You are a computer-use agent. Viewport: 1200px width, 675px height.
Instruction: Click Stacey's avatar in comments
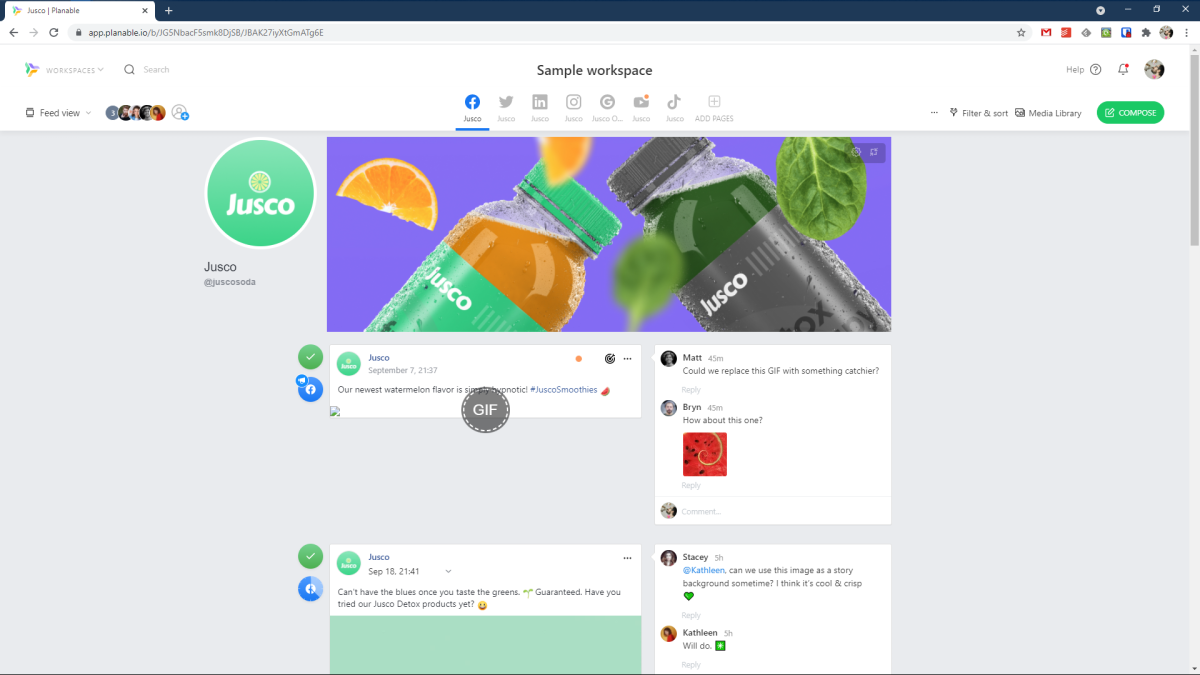pos(669,558)
